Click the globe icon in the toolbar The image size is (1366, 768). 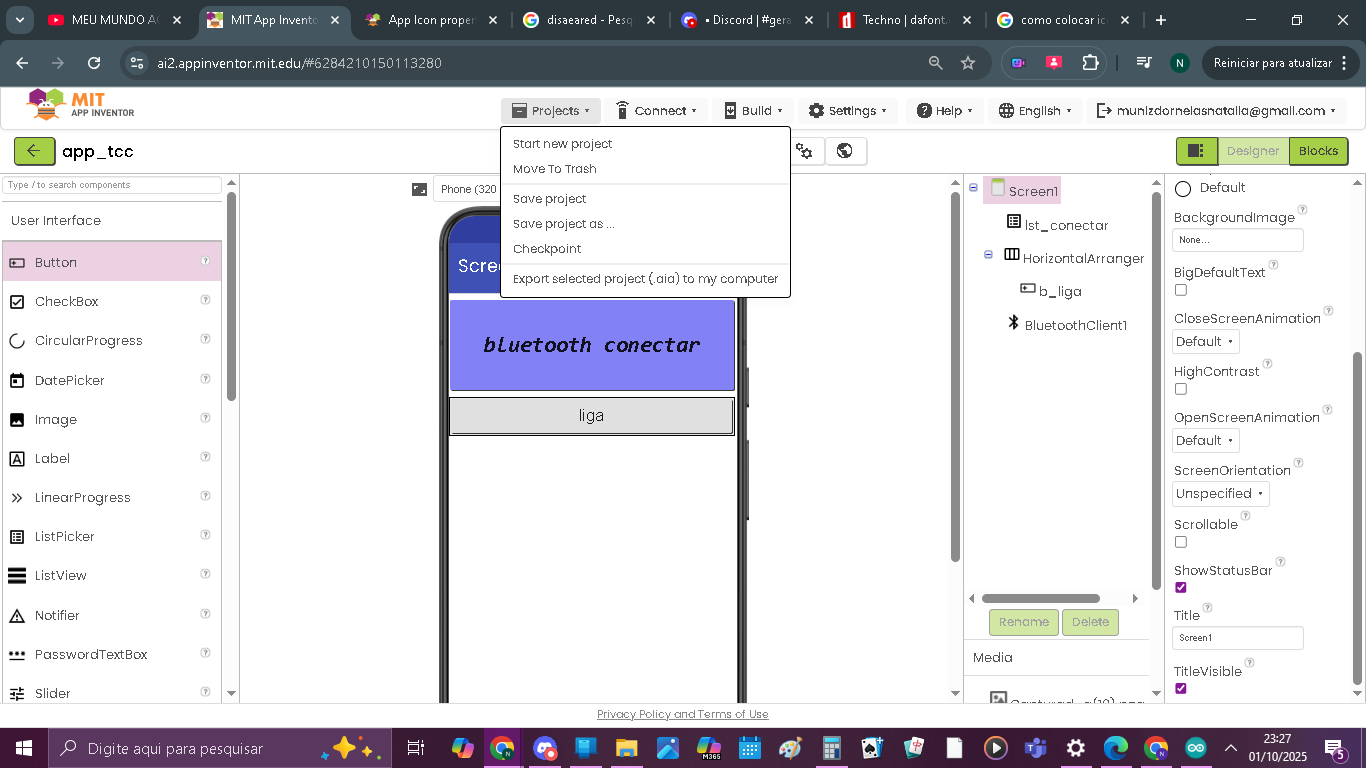(845, 151)
